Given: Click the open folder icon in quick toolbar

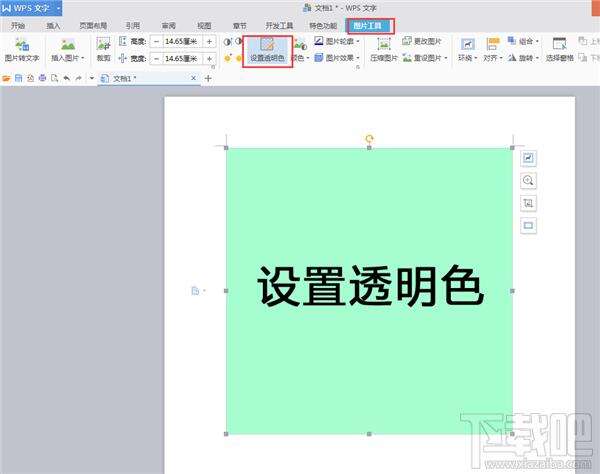Looking at the screenshot, I should pos(6,78).
